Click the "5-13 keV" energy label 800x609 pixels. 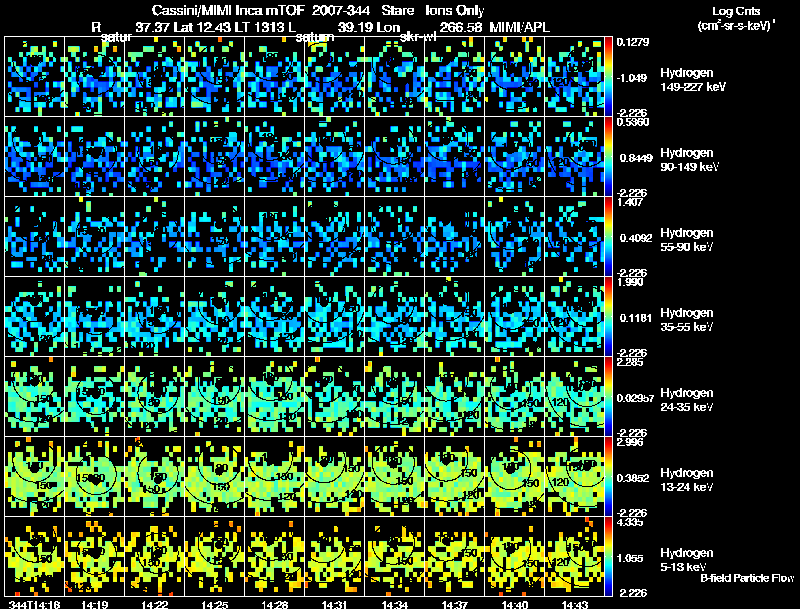click(x=683, y=567)
